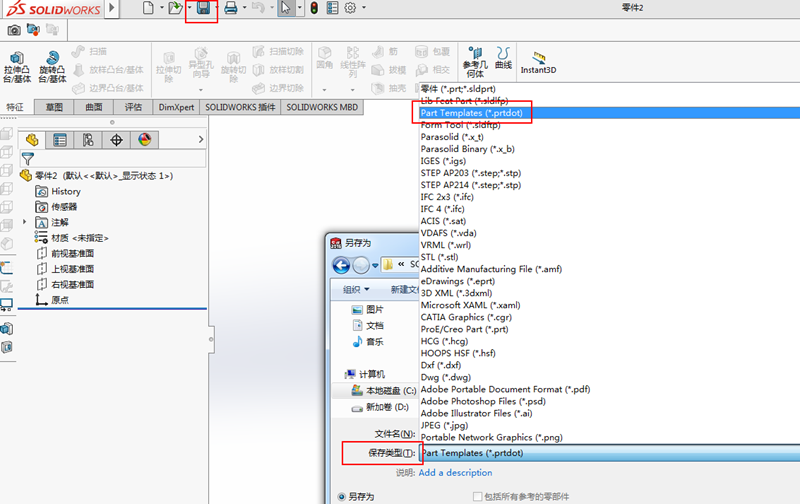Switch to the Sketch (草图) tab
Screen dimensions: 800x504
pyautogui.click(x=54, y=107)
